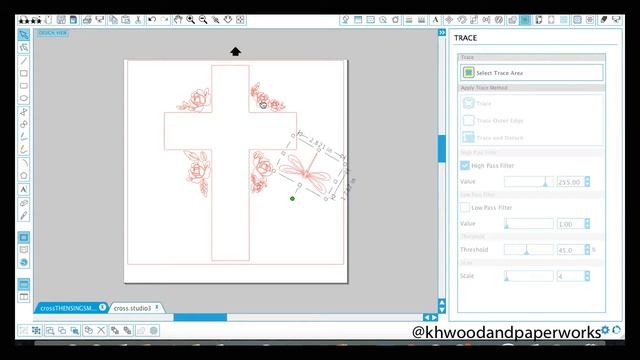Click the Cut scissors icon
The image size is (640, 360).
click(138, 20)
